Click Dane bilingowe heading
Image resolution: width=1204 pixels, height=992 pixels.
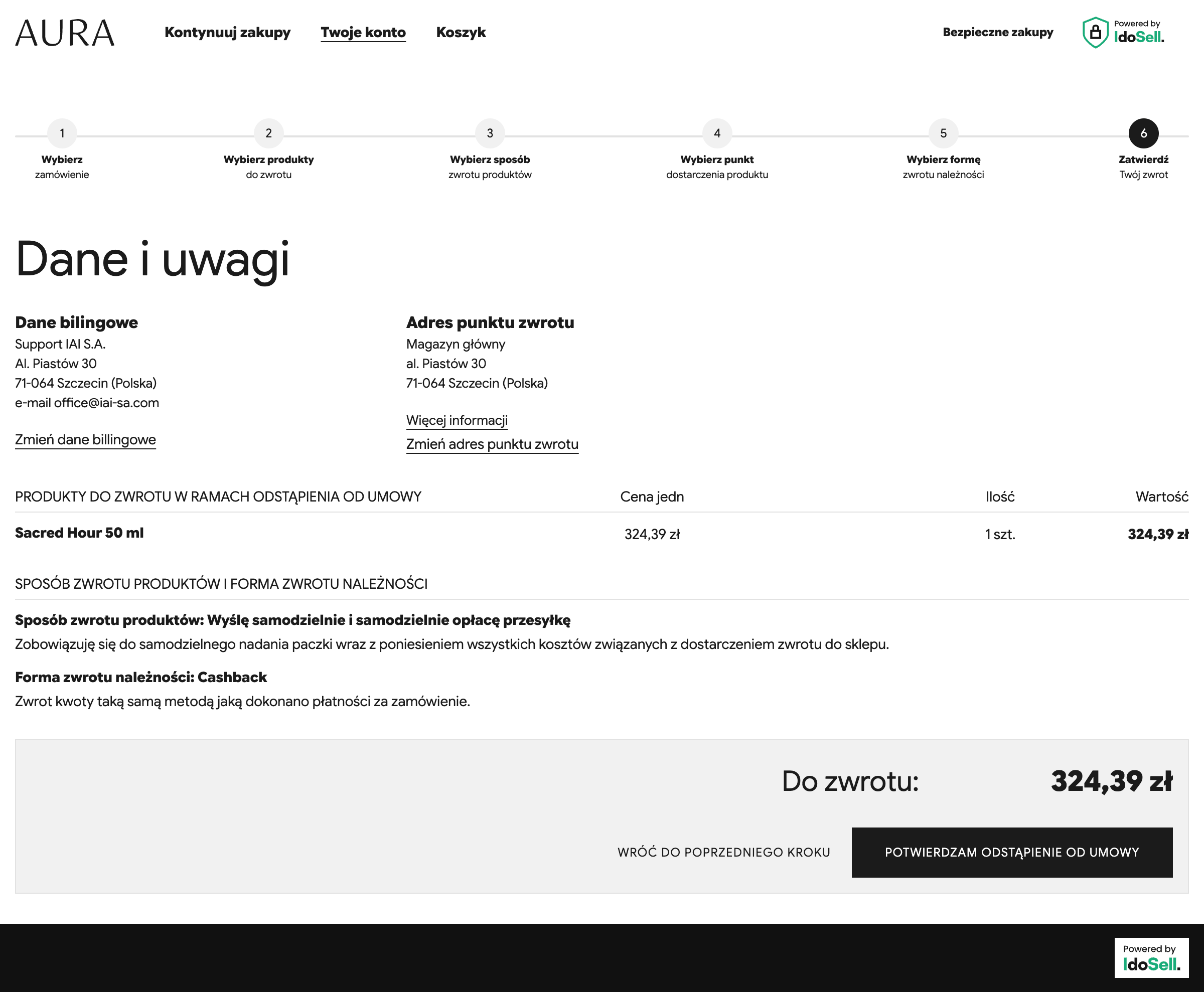coord(77,322)
